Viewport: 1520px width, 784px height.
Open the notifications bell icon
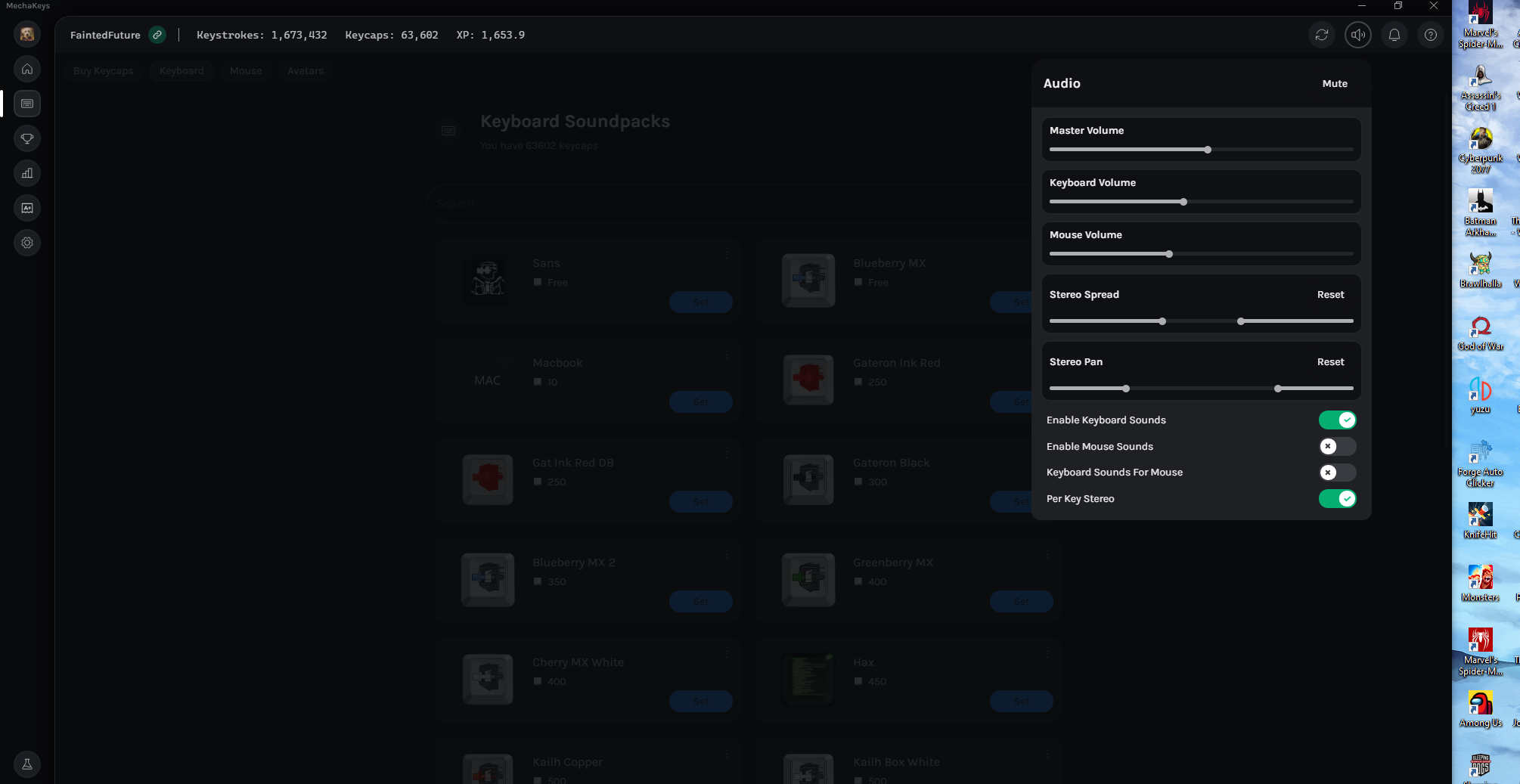1394,35
